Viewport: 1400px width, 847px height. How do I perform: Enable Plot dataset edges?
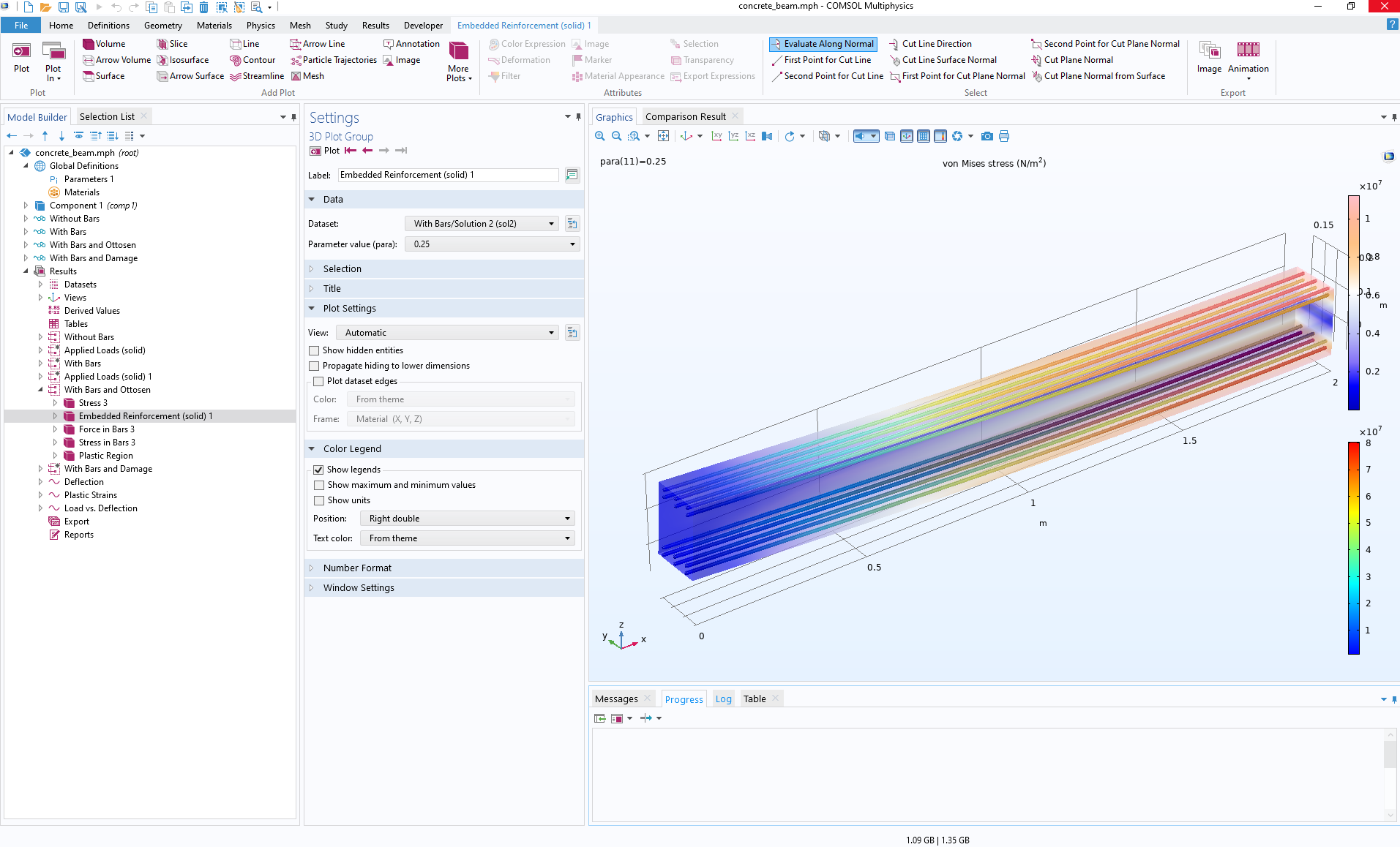[318, 381]
